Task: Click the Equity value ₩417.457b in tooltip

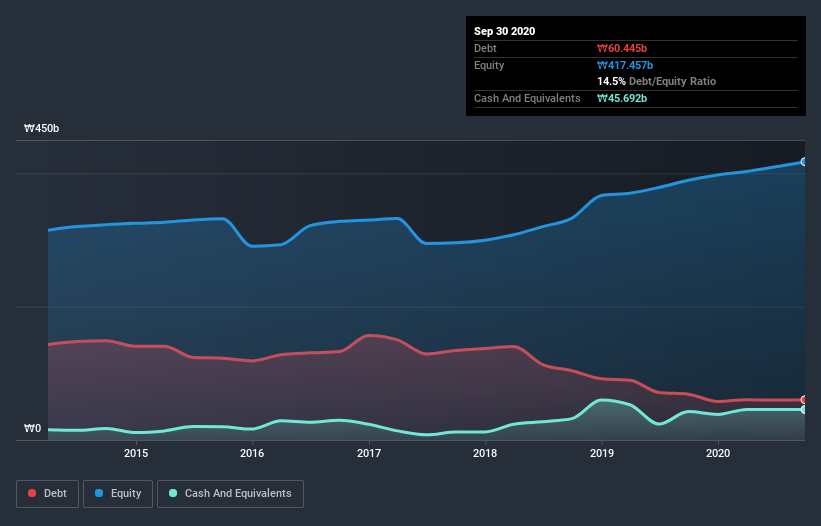Action: point(625,65)
